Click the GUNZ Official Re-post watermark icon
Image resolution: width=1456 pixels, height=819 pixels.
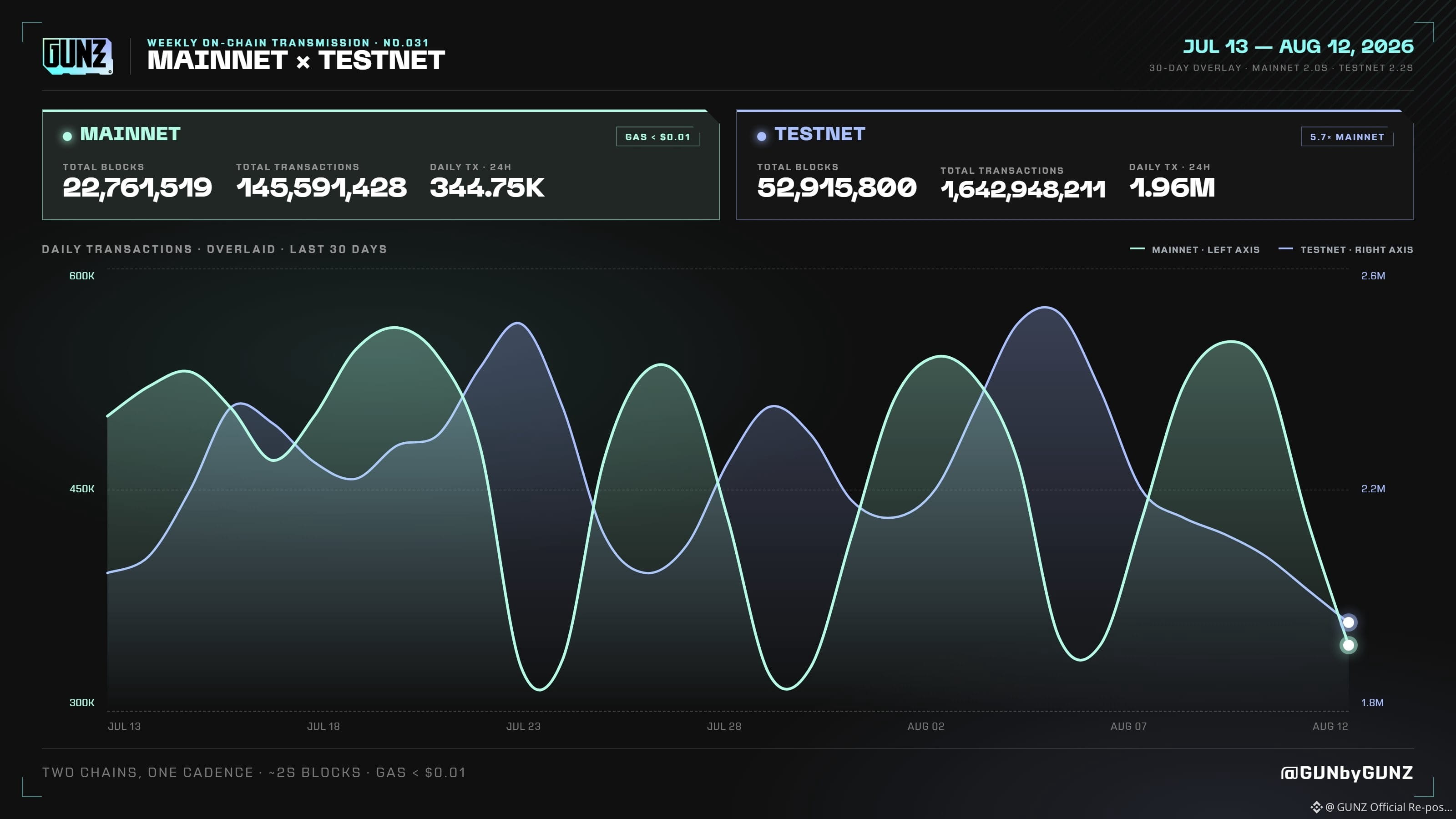click(1316, 807)
